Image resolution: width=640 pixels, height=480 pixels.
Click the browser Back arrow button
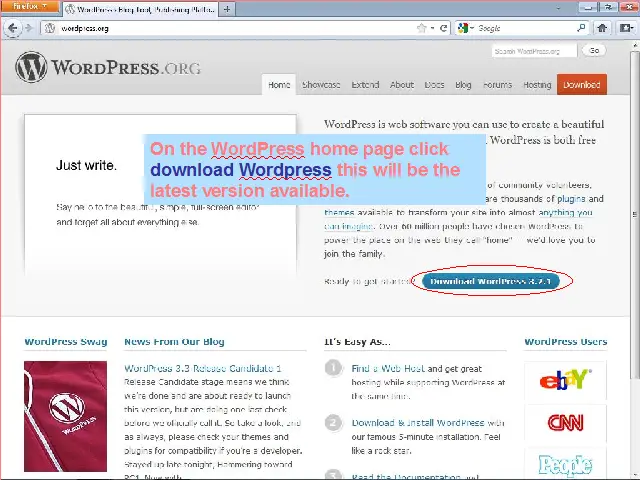pos(13,28)
